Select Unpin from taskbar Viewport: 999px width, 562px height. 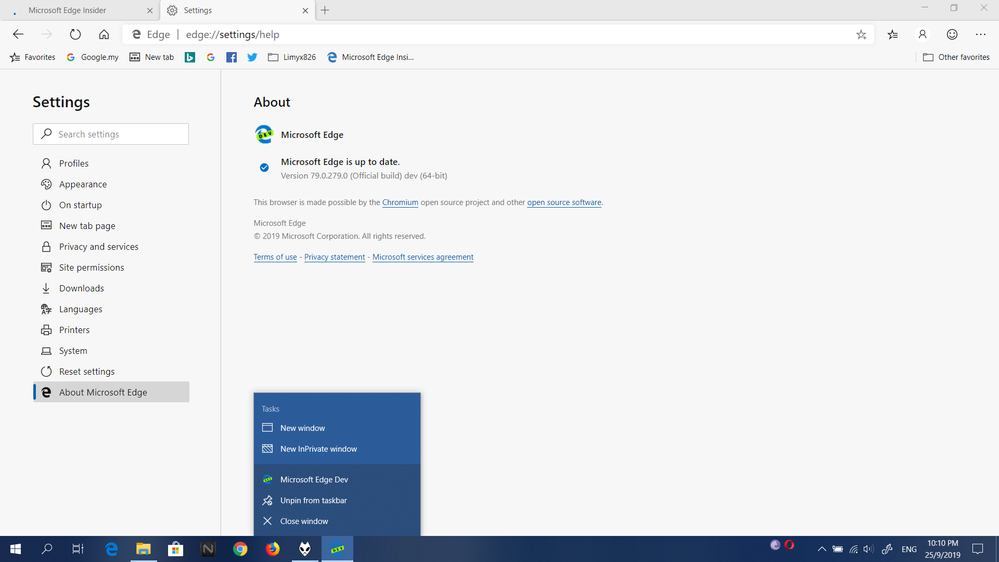(337, 501)
